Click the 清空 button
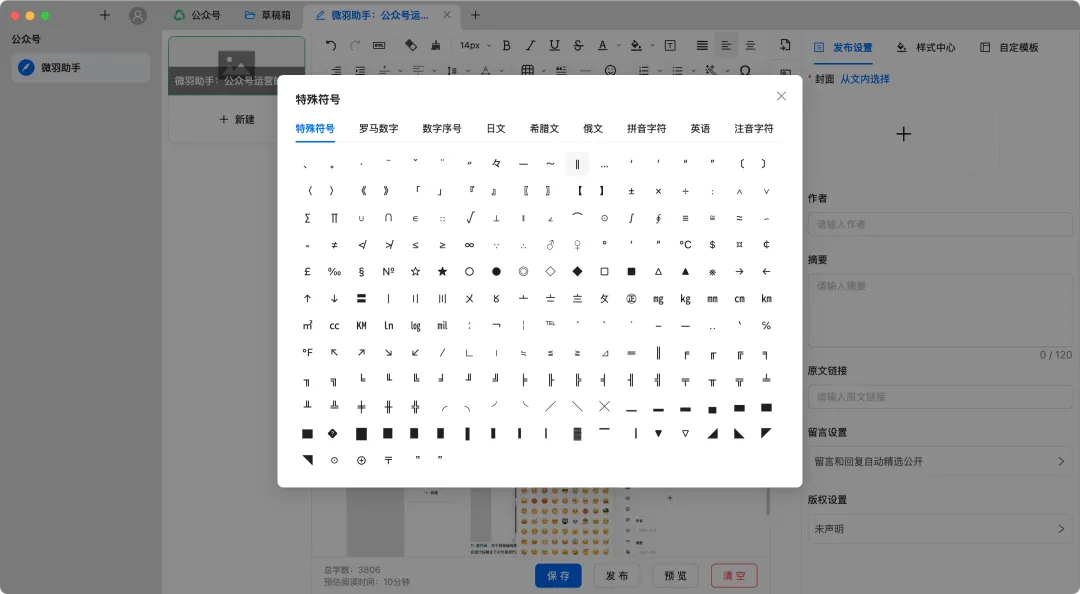1080x594 pixels. coord(734,575)
